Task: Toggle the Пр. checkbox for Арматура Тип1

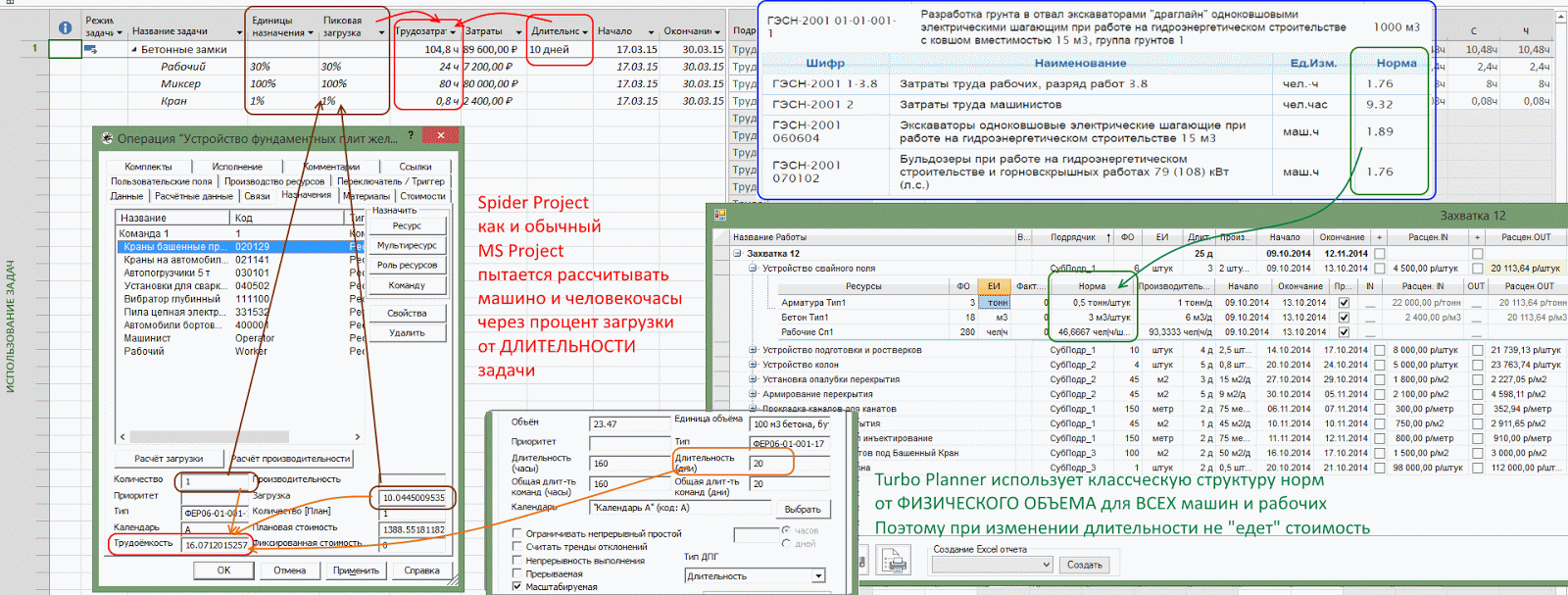Action: 1344,303
